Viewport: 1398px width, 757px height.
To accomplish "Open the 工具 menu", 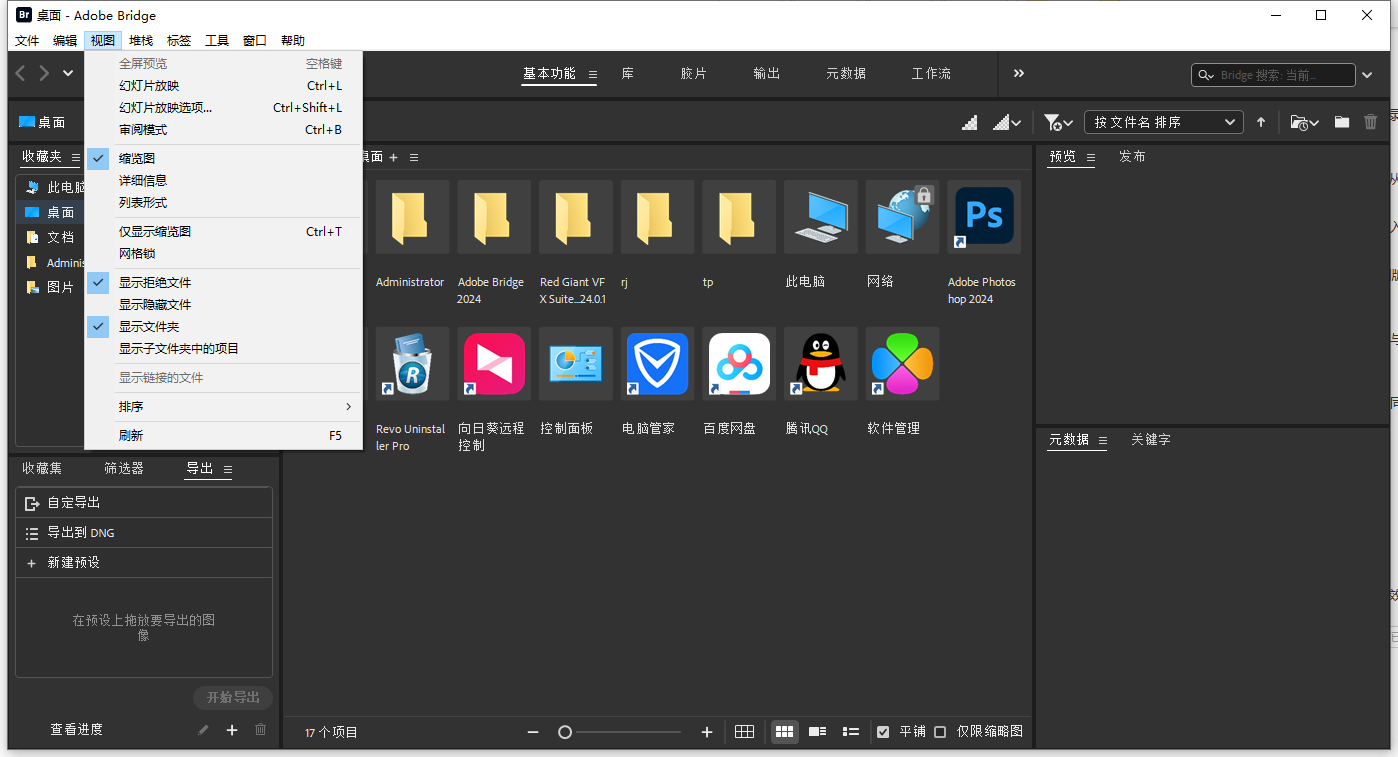I will [x=216, y=40].
